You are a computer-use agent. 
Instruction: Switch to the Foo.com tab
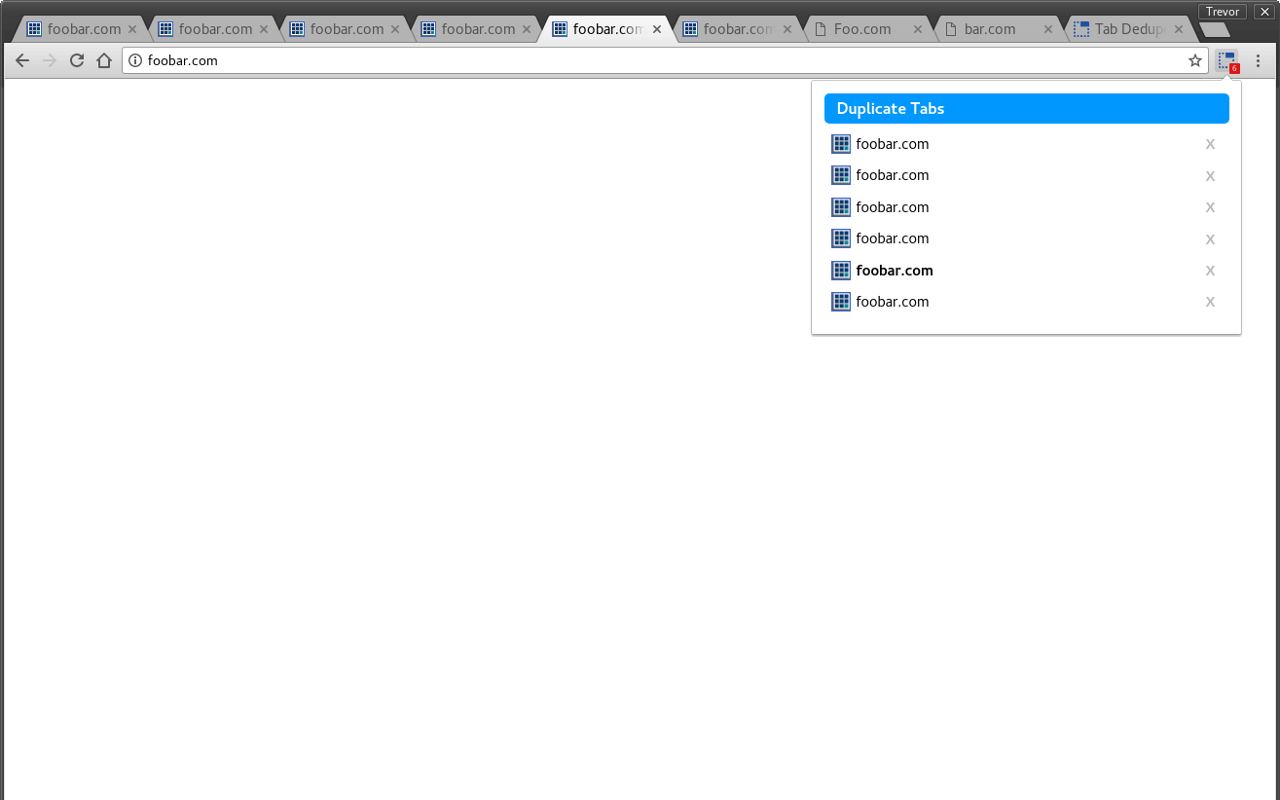(867, 29)
